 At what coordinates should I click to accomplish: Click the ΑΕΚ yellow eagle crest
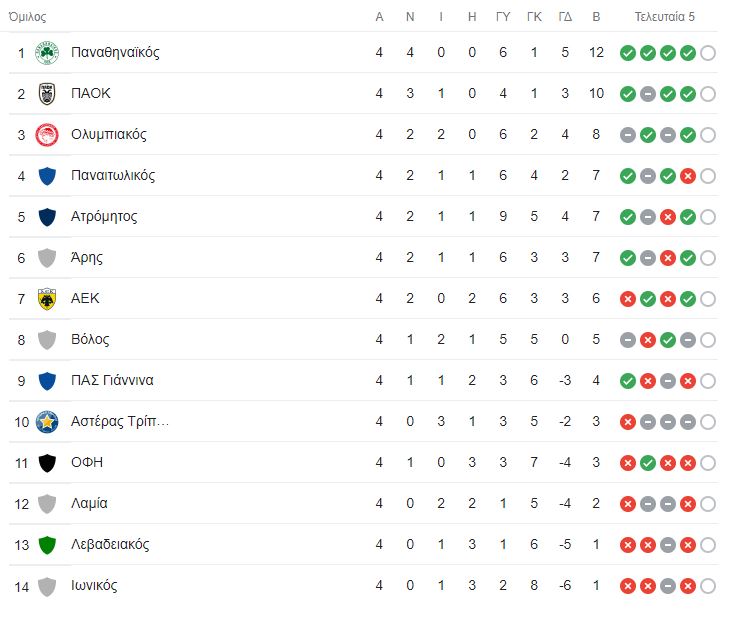coord(47,299)
